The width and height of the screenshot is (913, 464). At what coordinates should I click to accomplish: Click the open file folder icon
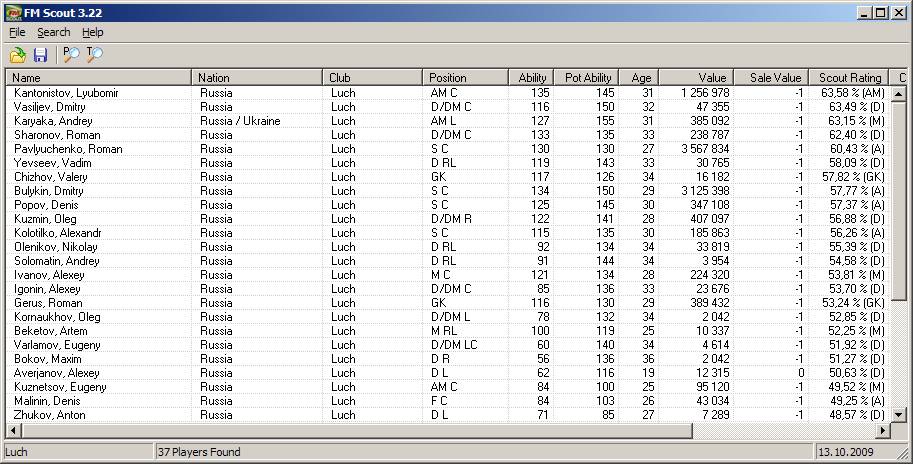click(x=18, y=55)
